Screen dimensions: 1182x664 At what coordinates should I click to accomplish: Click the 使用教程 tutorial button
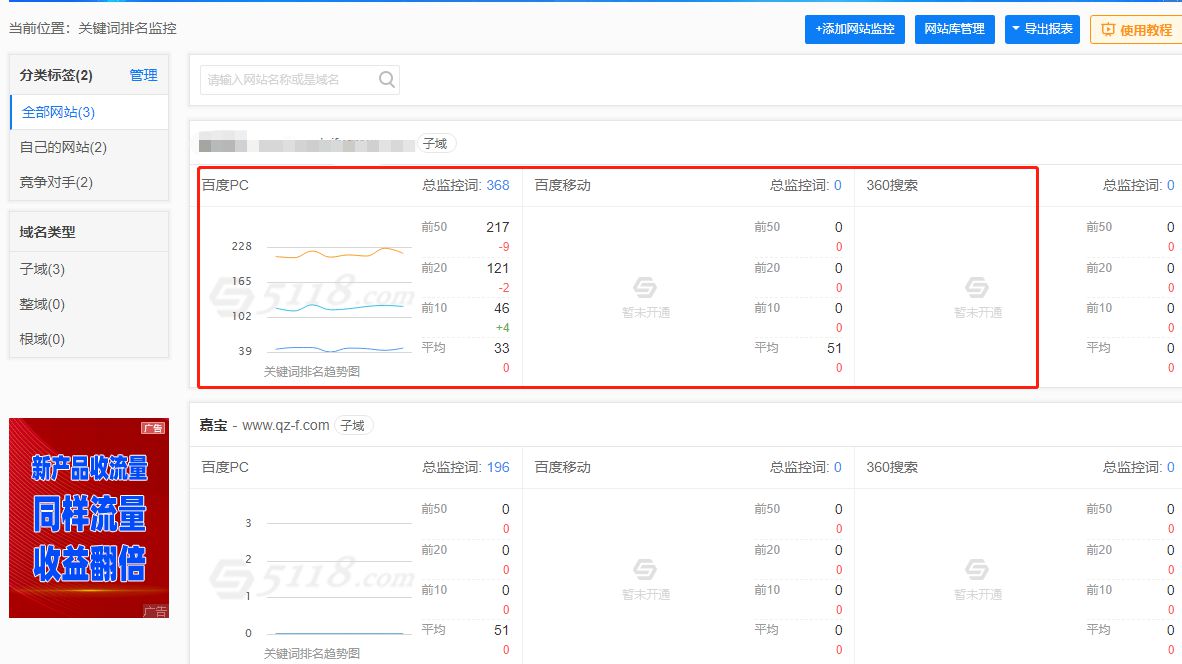pos(1136,29)
